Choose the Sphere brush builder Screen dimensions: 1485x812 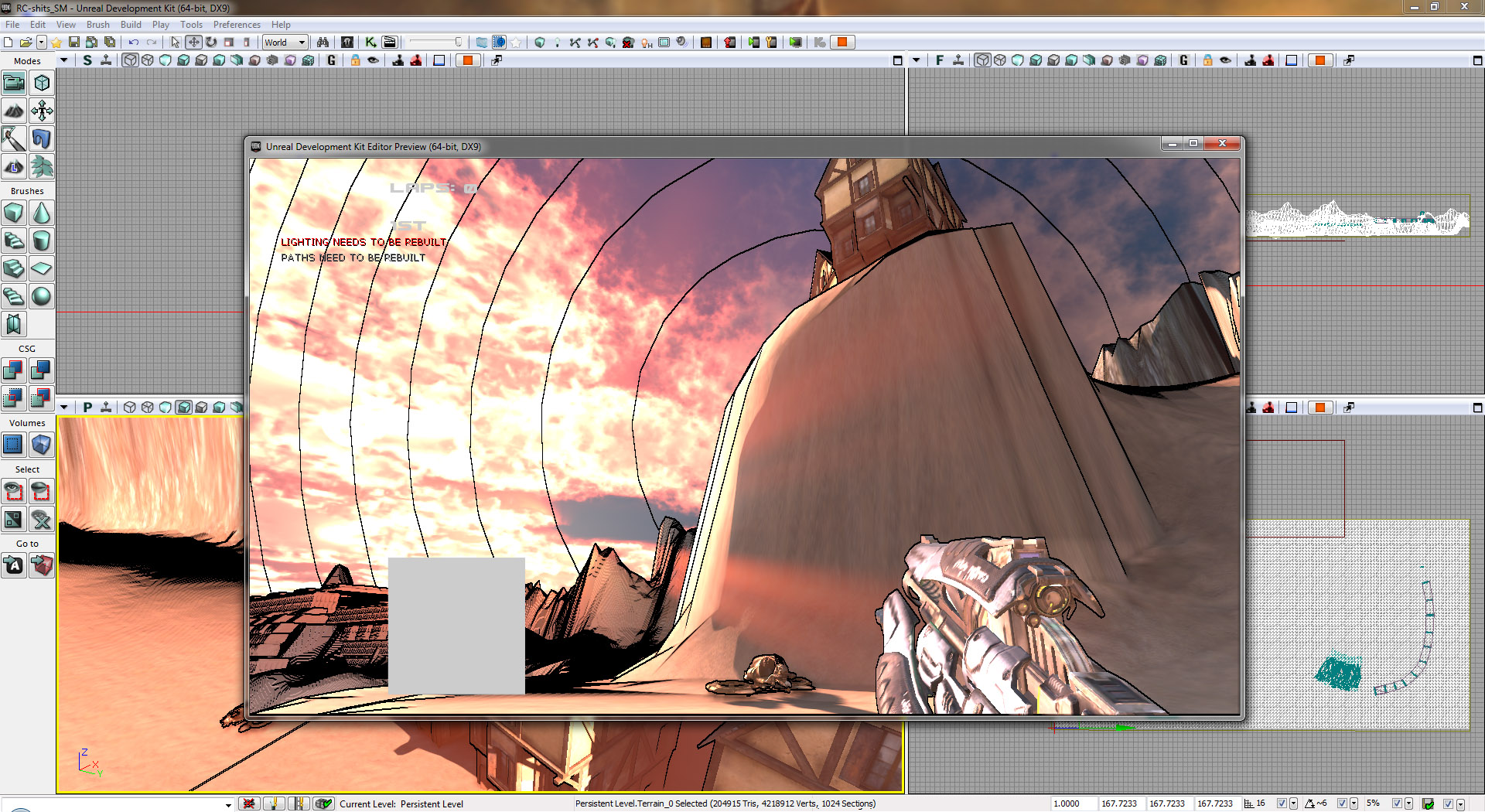(x=42, y=296)
